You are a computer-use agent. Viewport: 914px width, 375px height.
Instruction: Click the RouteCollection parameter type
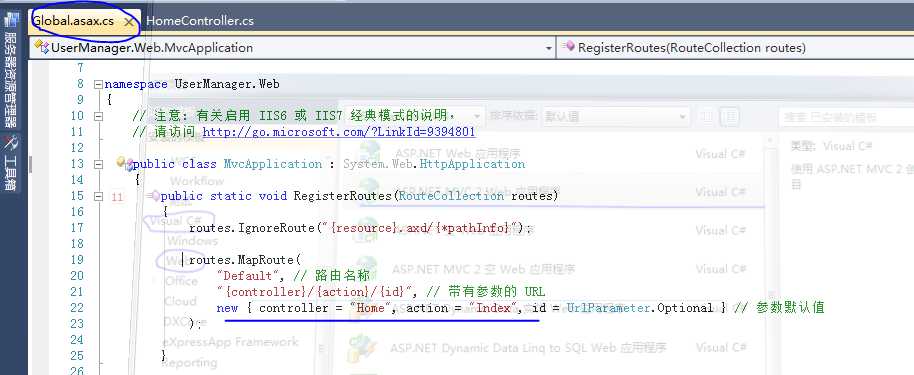click(451, 196)
